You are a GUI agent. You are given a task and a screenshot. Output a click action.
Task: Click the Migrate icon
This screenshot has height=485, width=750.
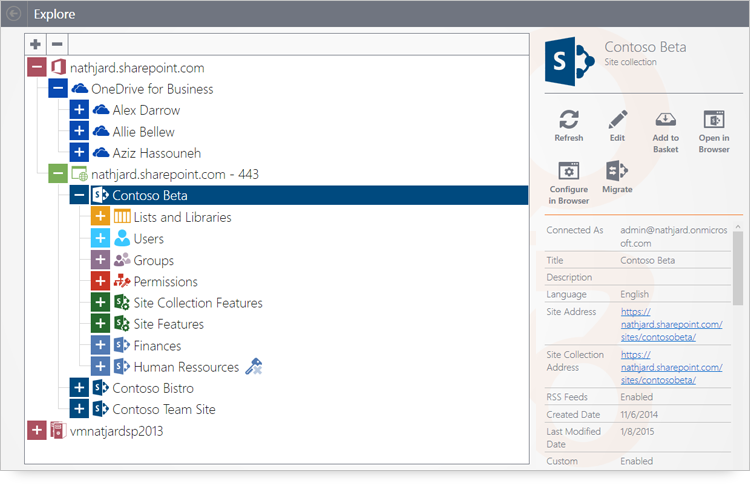click(x=617, y=170)
